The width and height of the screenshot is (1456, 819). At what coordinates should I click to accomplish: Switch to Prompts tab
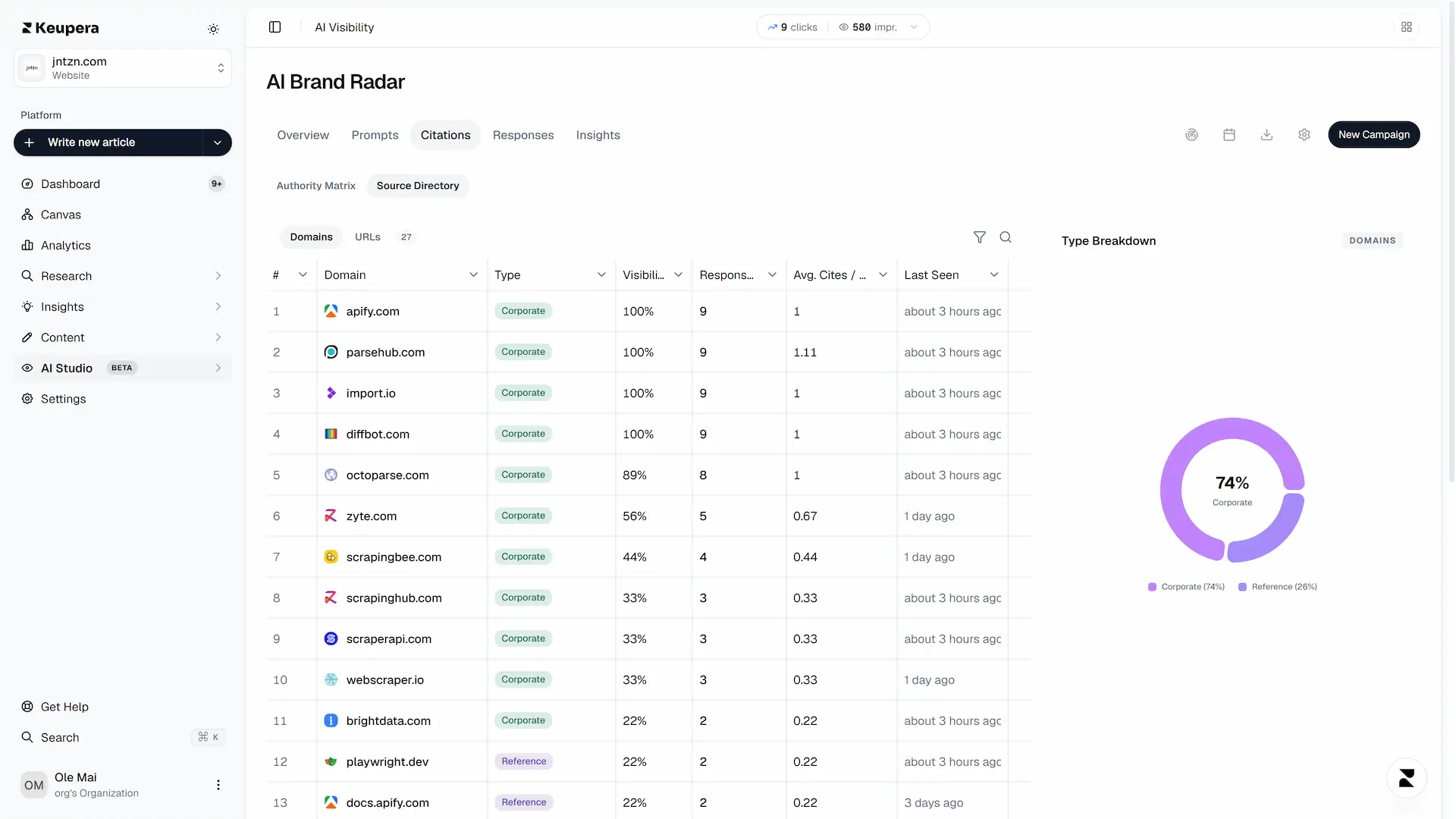[x=375, y=135]
